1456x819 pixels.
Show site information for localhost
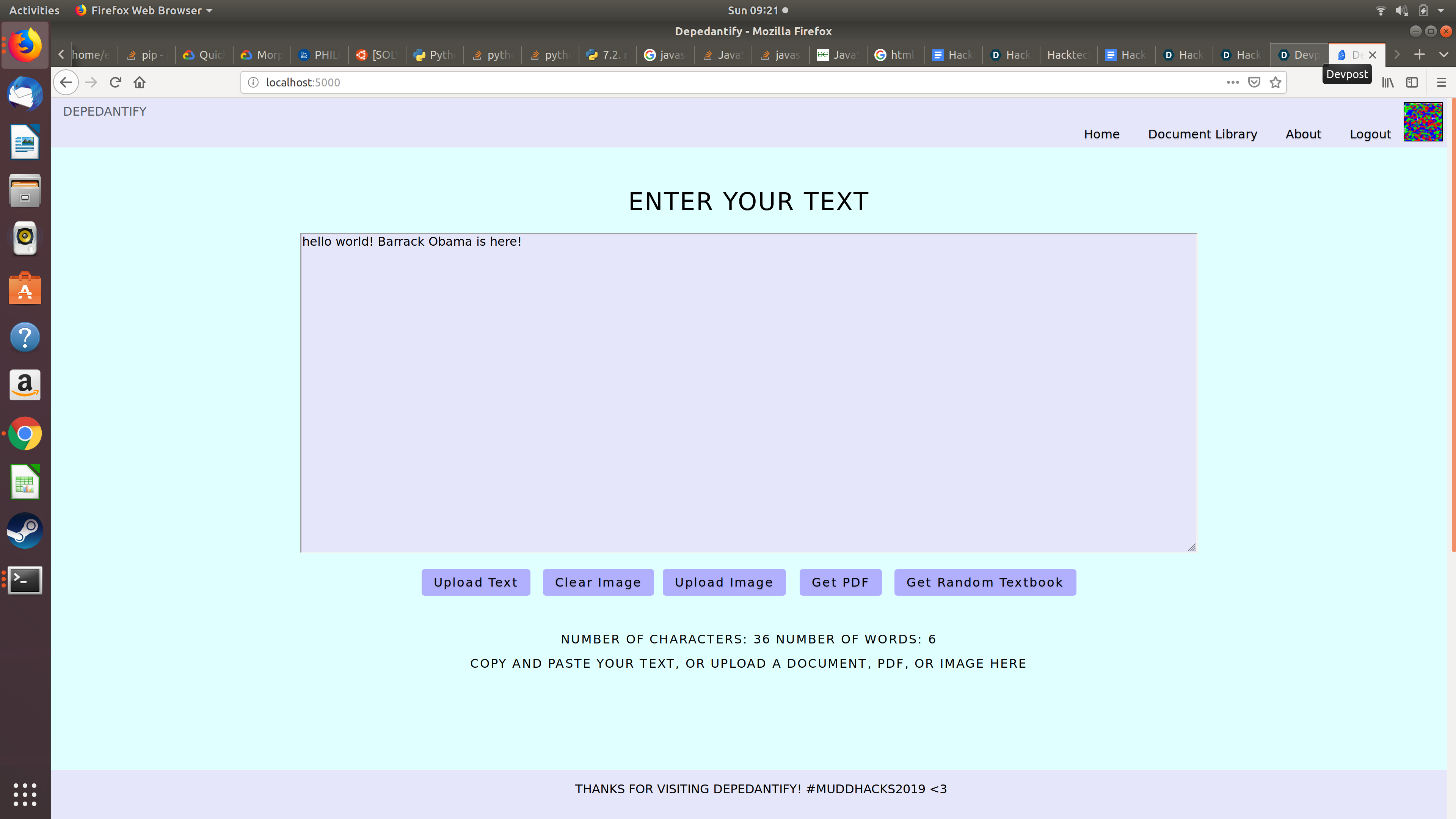coord(253,83)
